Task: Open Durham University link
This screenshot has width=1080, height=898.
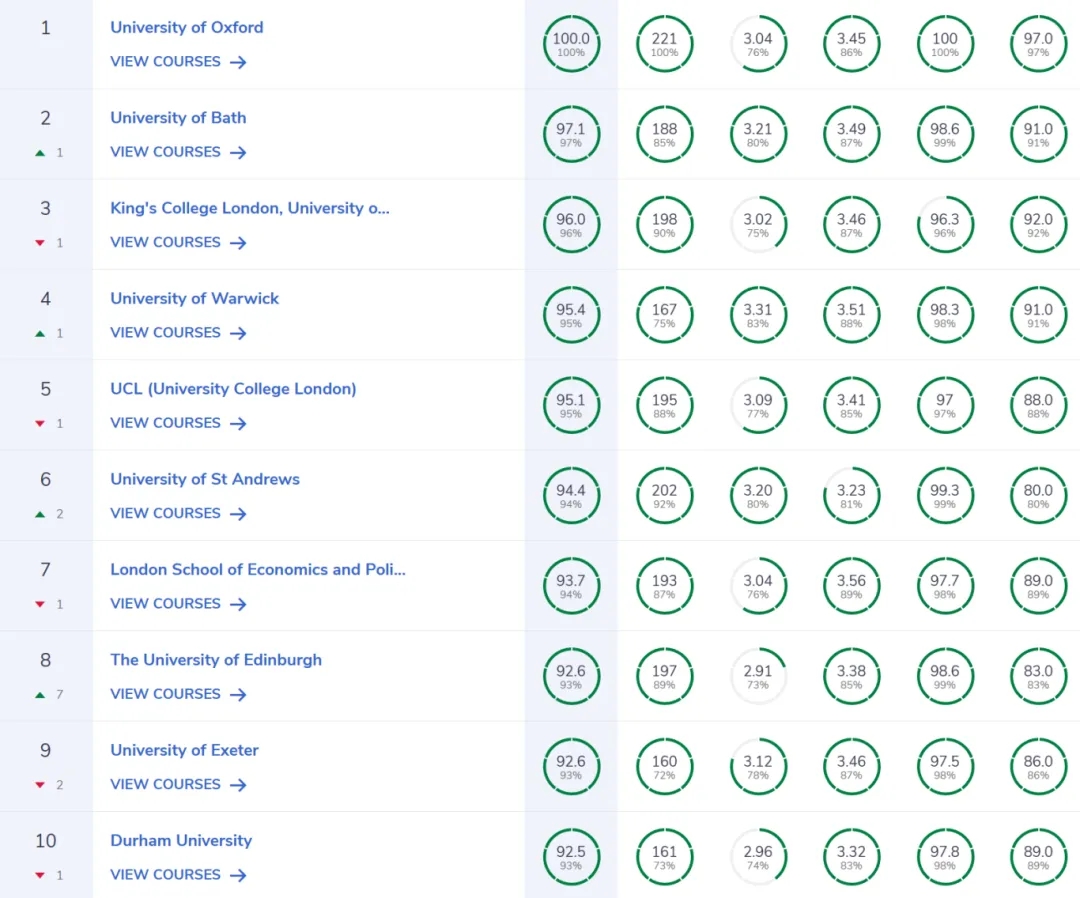Action: (181, 840)
